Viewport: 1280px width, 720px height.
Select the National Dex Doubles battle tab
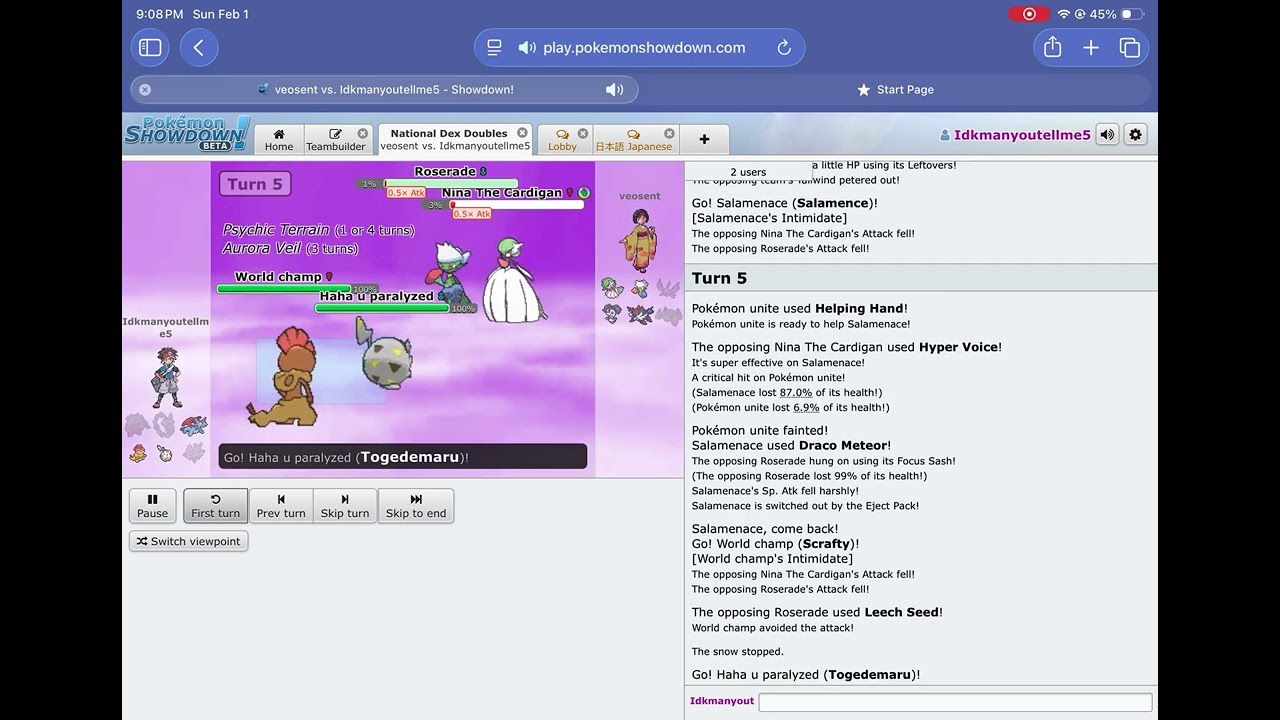[x=455, y=140]
